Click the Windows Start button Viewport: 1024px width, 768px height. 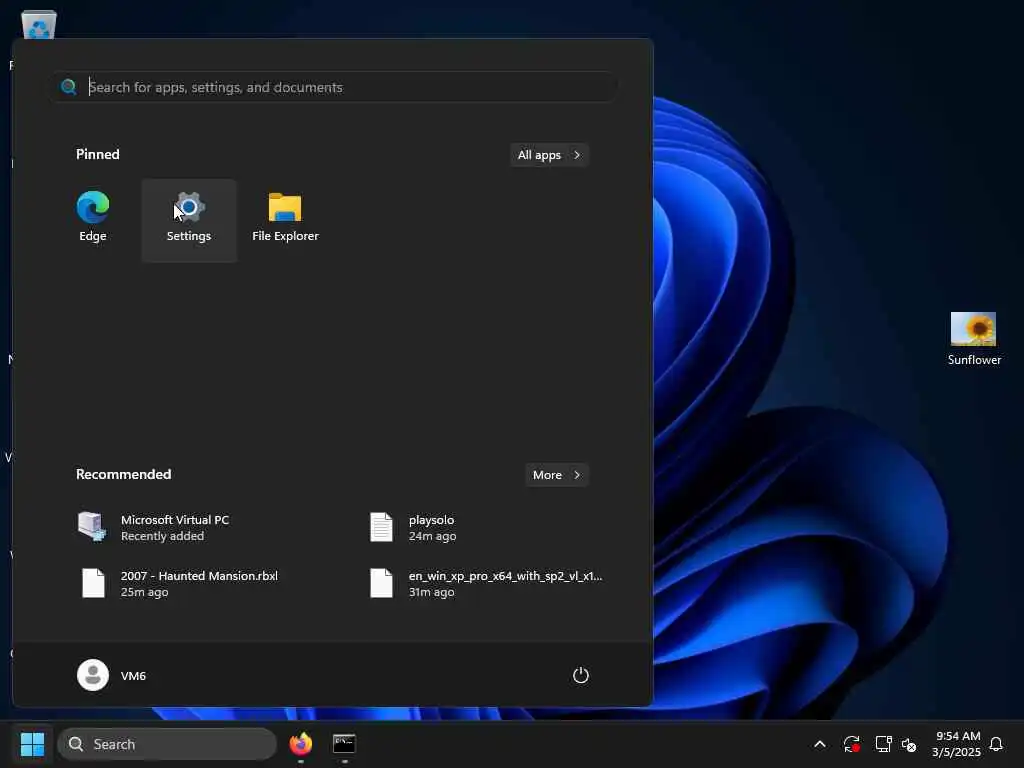click(32, 744)
